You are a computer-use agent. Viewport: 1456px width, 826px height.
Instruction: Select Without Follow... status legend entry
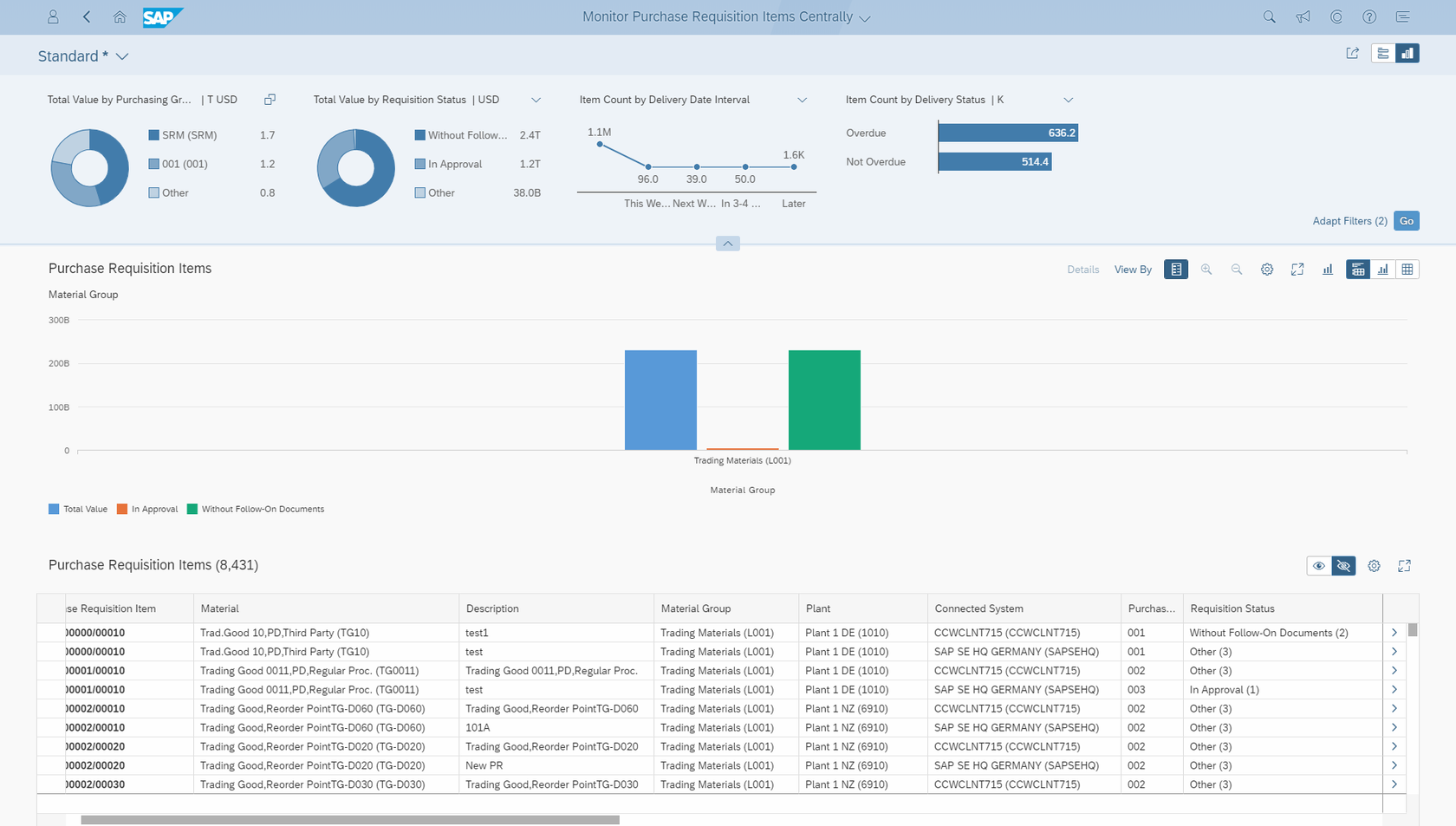(478, 135)
